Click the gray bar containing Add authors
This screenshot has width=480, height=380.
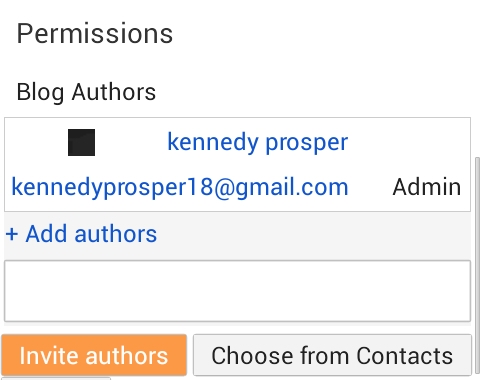237,236
